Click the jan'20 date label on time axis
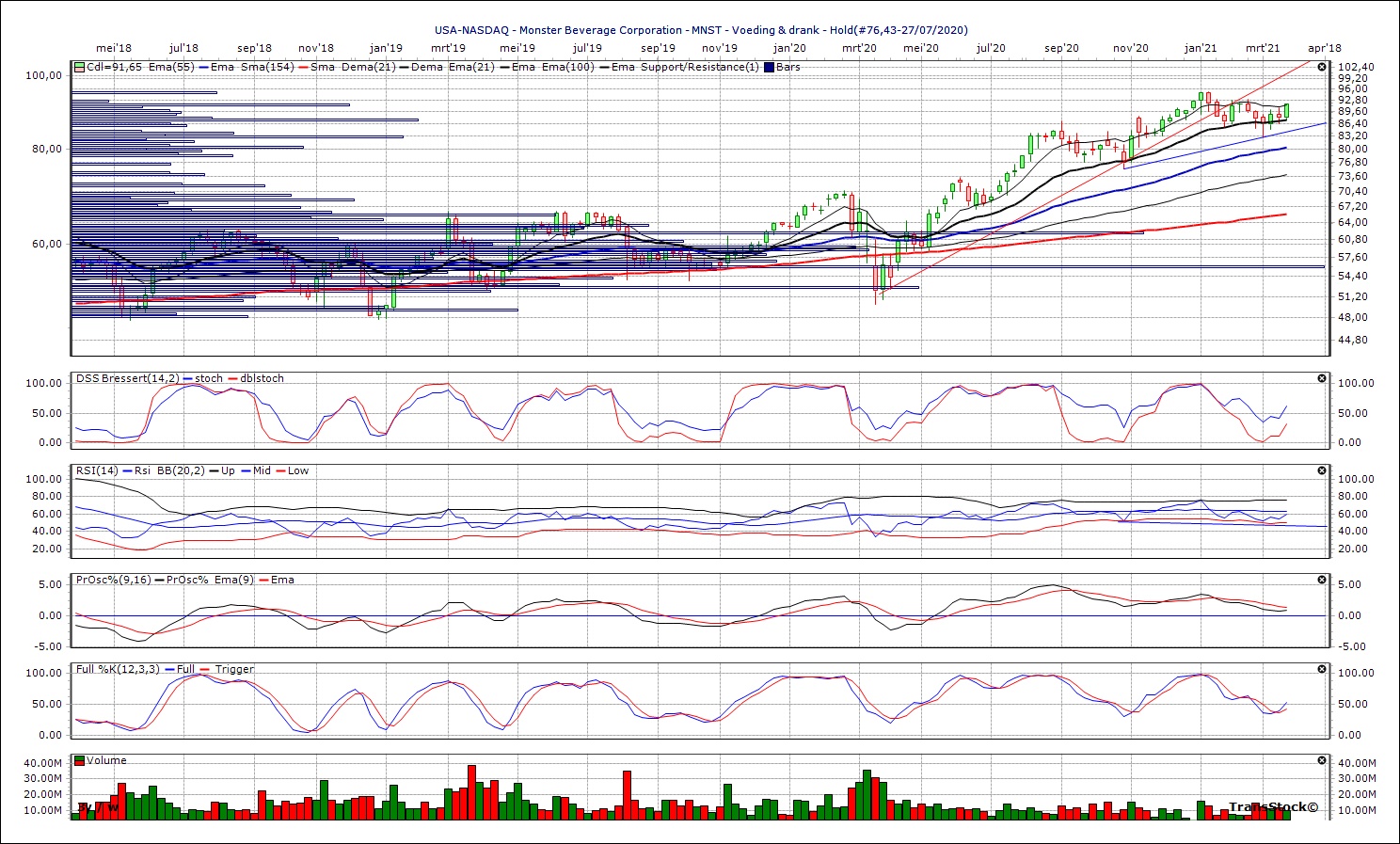This screenshot has height=844, width=1400. [789, 48]
